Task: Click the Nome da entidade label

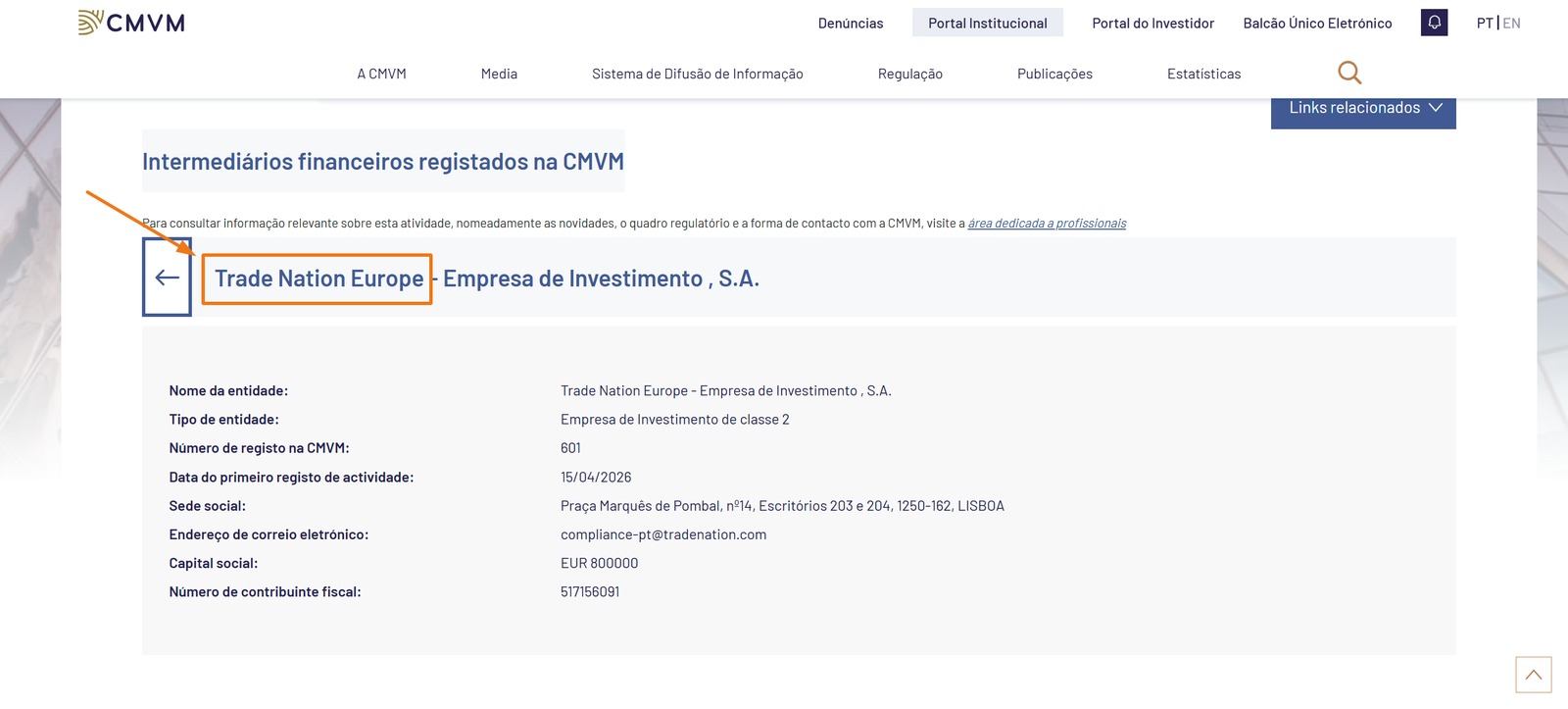Action: pos(228,391)
